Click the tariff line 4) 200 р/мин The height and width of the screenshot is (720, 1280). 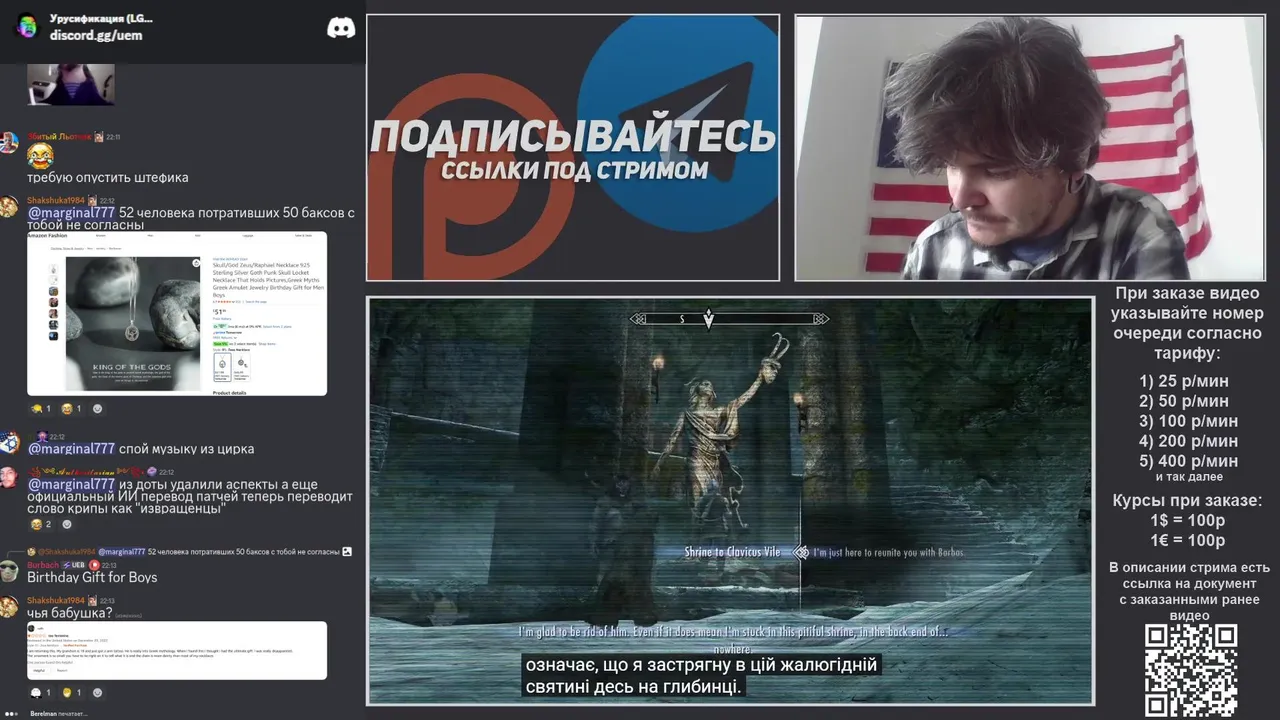(x=1188, y=441)
